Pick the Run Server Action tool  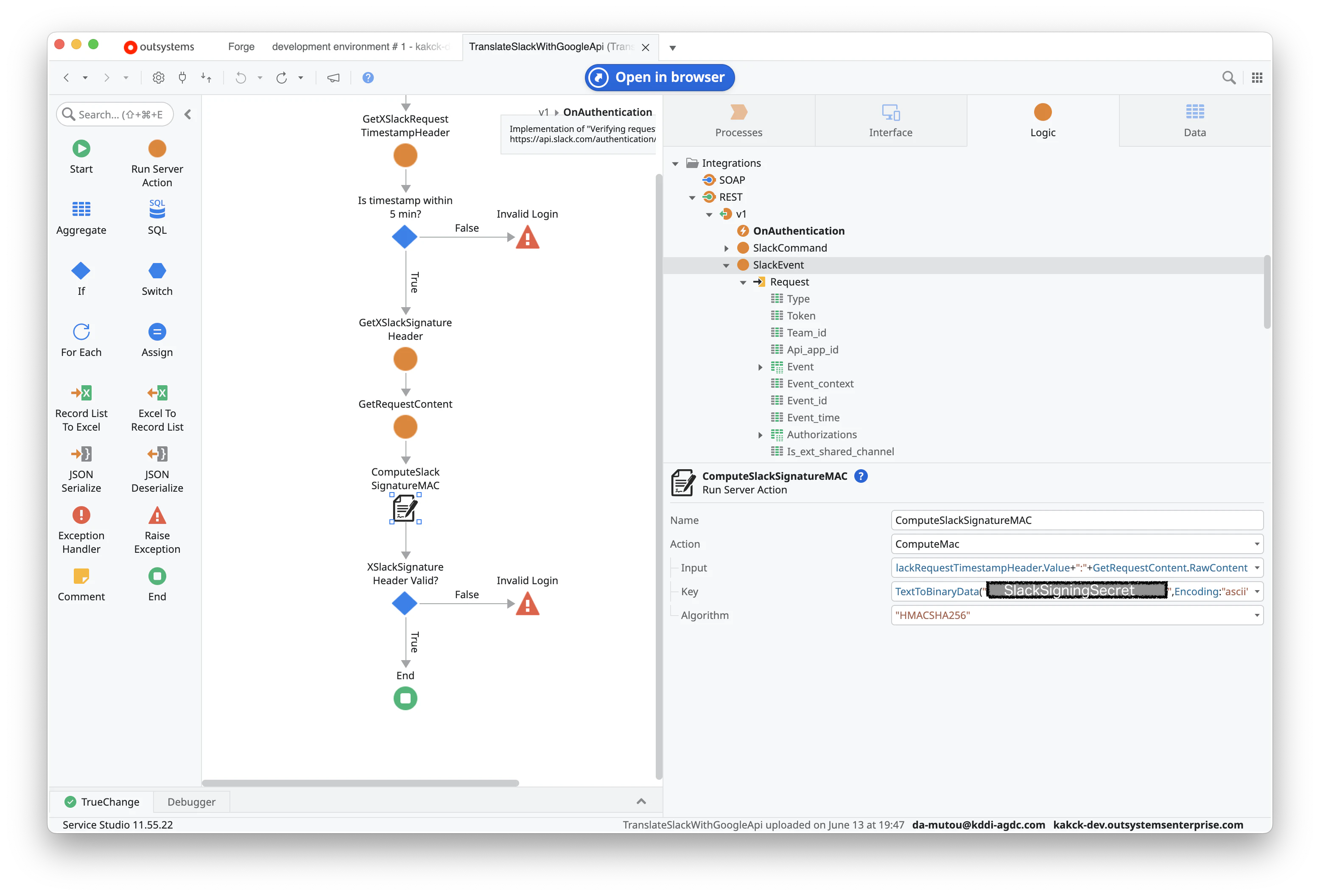tap(157, 163)
